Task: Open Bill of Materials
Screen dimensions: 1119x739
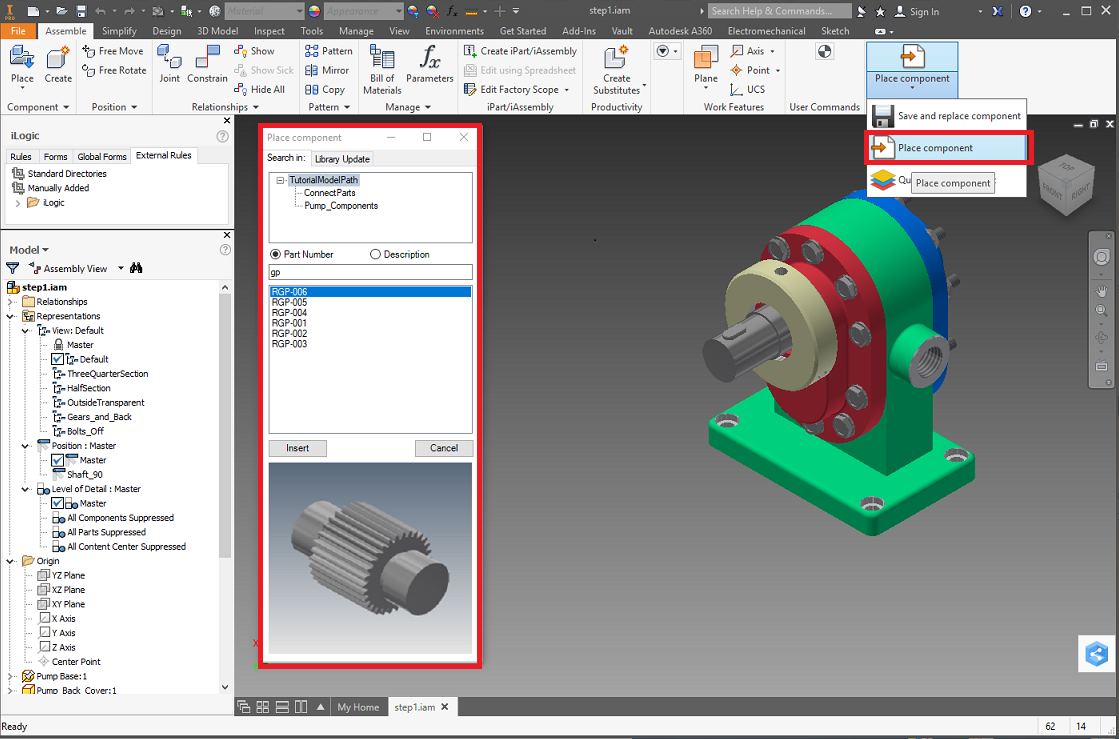Action: 382,69
